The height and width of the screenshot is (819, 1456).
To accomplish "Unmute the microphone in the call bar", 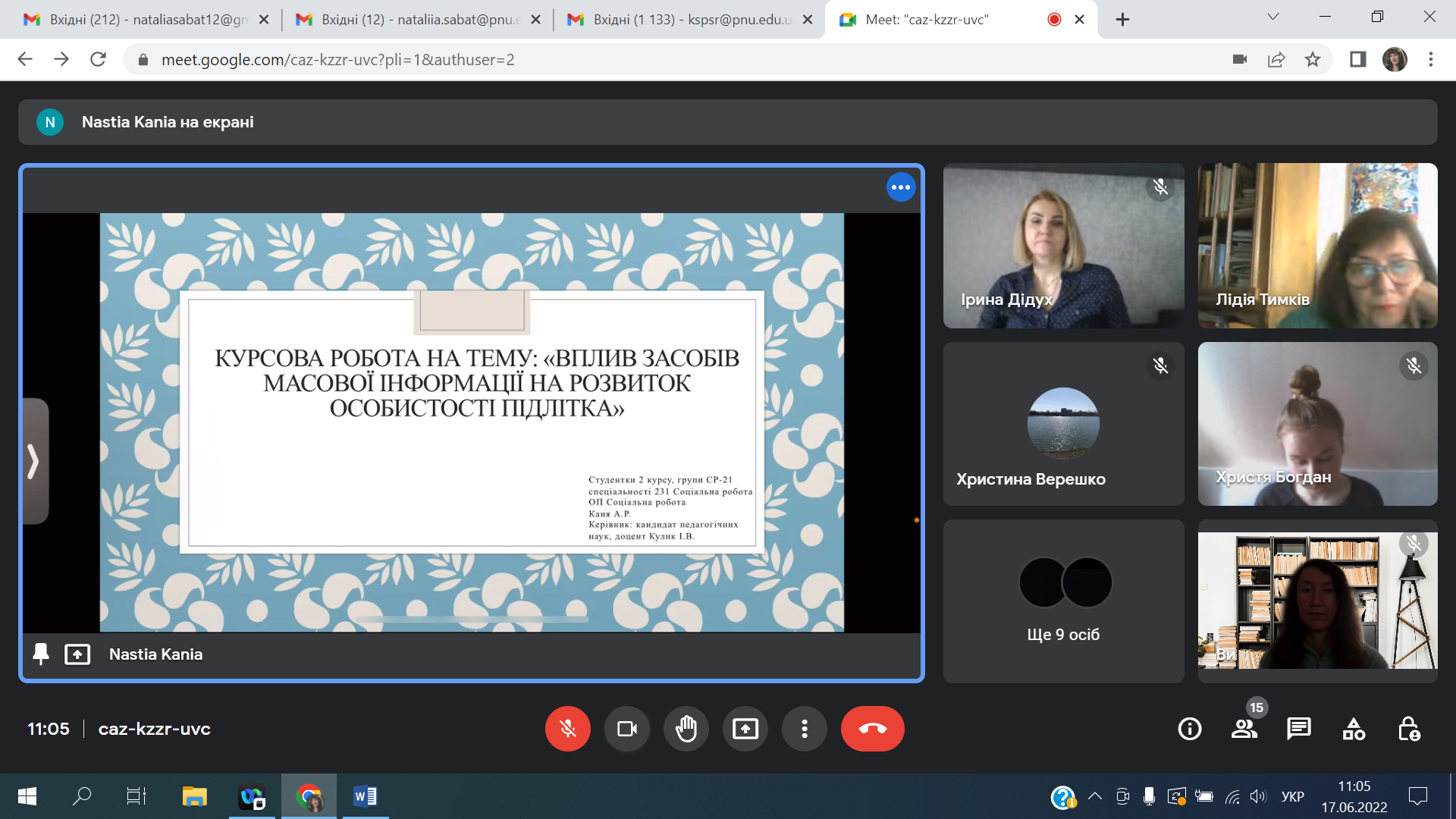I will (567, 729).
